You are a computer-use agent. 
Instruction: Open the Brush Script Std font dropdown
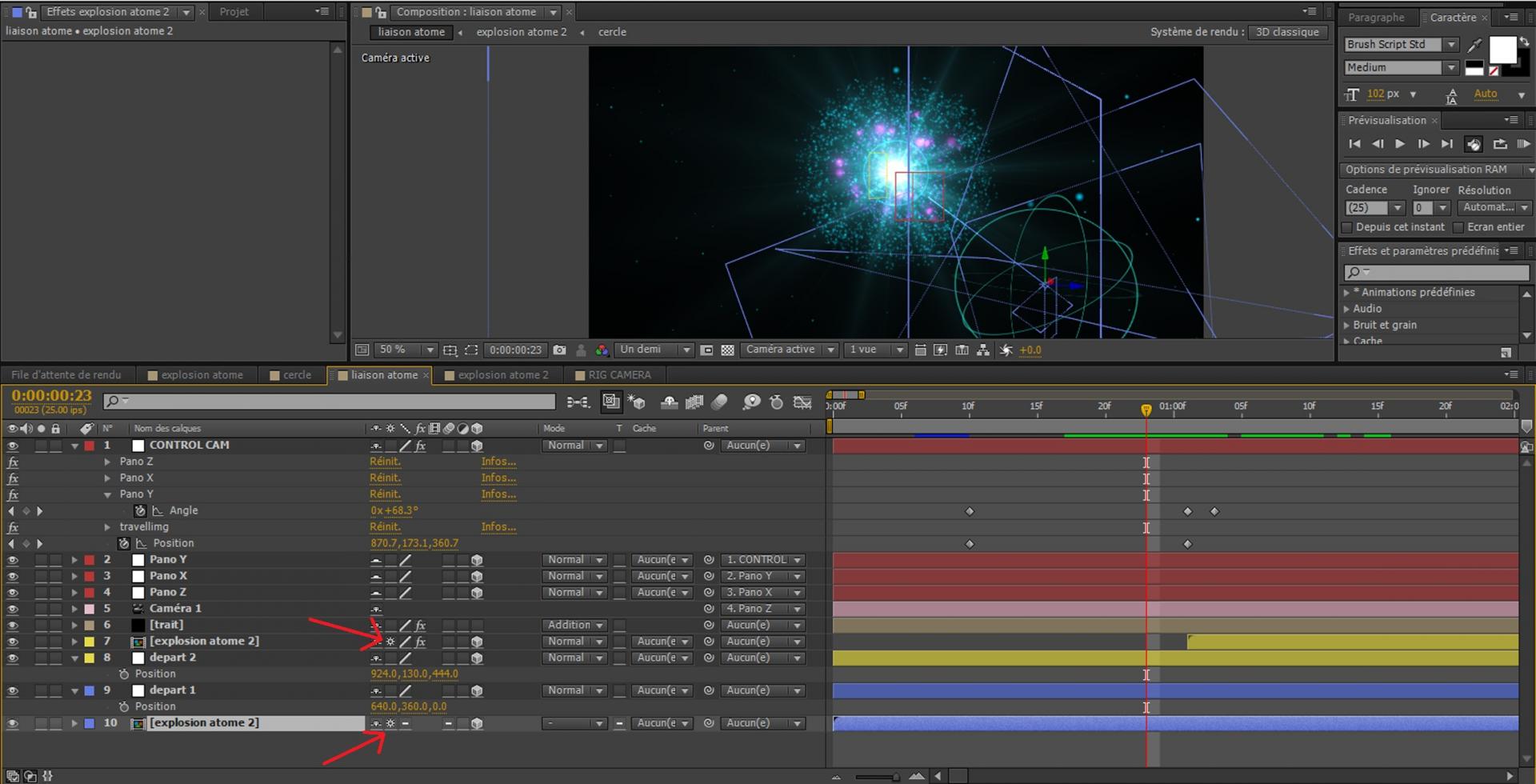[1450, 45]
